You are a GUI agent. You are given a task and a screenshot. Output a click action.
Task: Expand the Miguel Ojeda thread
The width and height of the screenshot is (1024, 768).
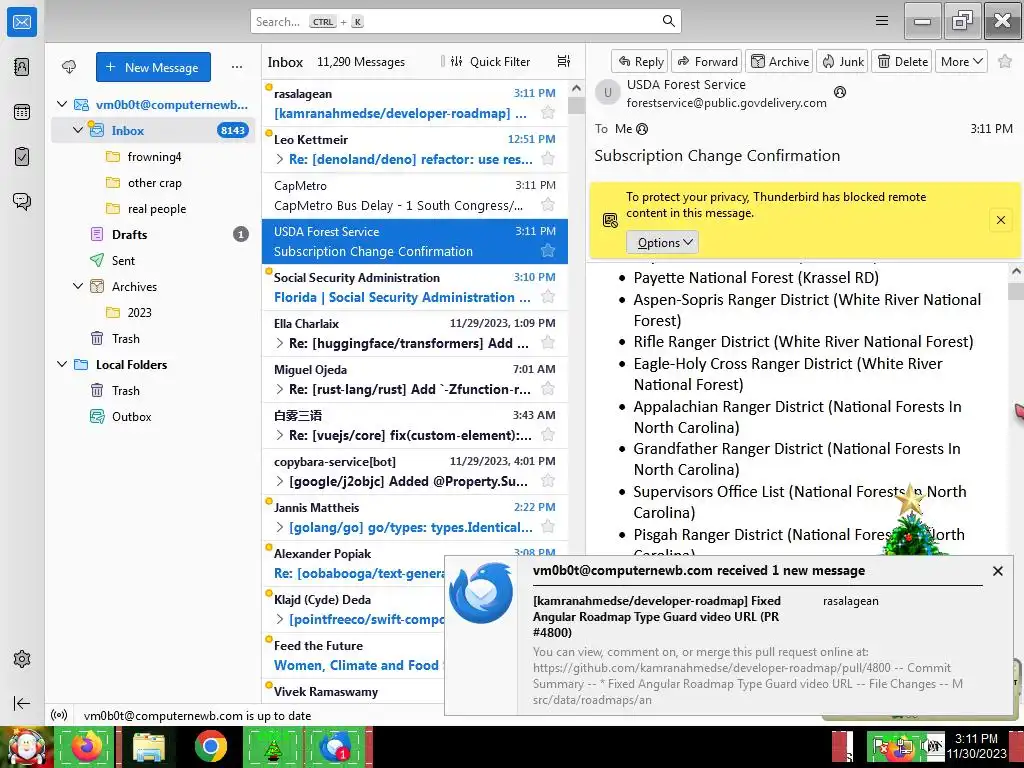[x=280, y=389]
